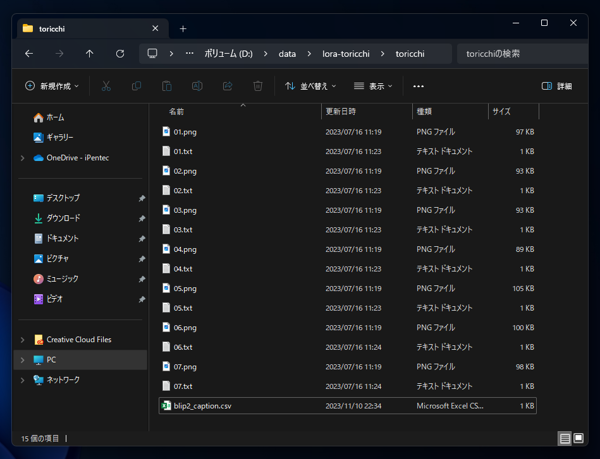Close the toricchi tab
Image resolution: width=600 pixels, height=459 pixels.
pos(155,28)
